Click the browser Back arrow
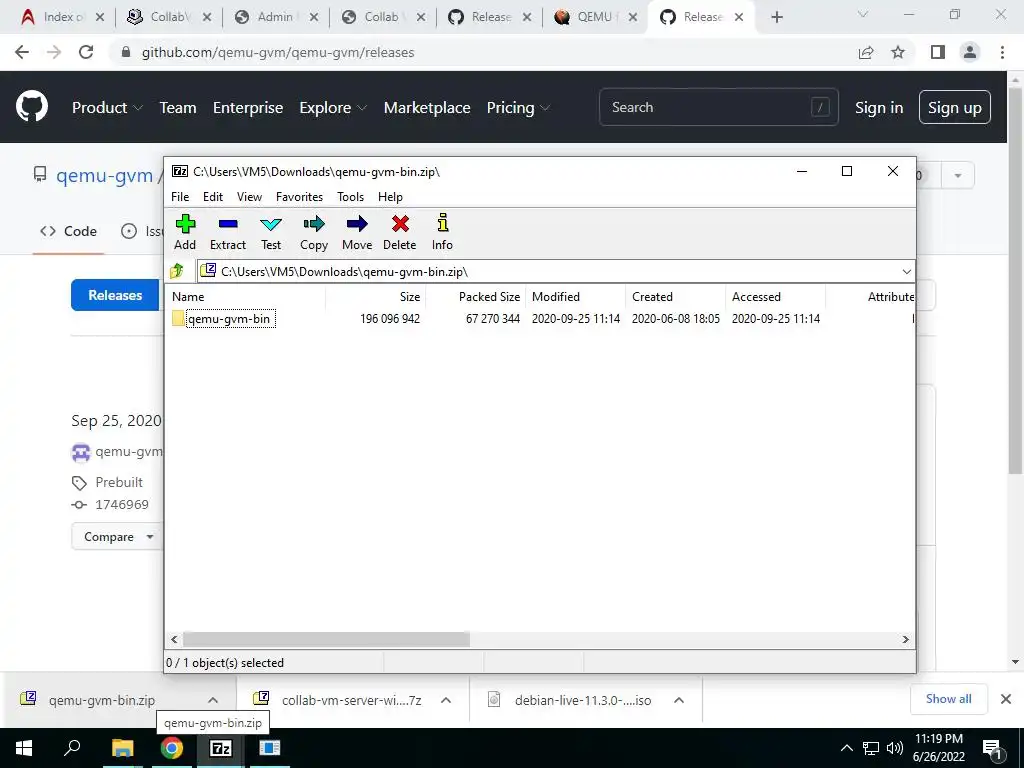This screenshot has height=768, width=1024. [x=22, y=52]
